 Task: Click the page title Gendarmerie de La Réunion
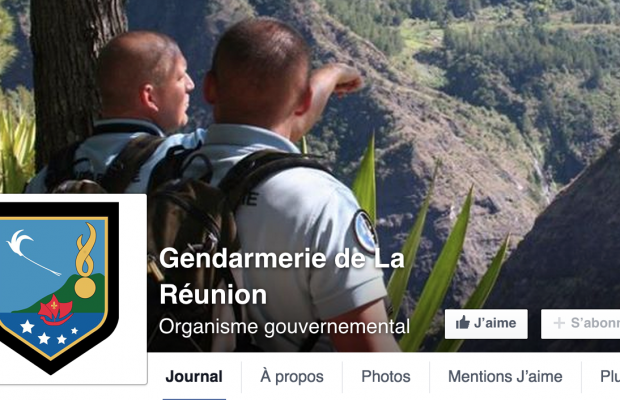click(x=282, y=277)
